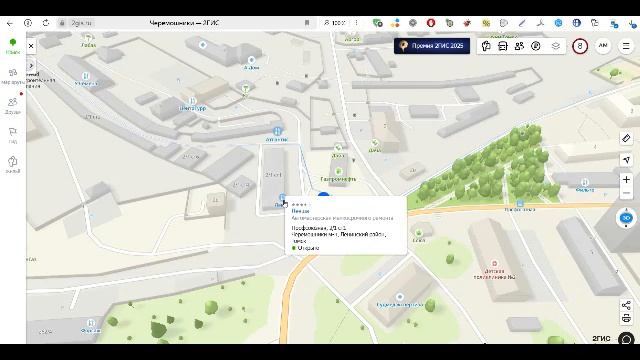Click the red bug browser extension icon
This screenshot has height=360, width=640.
pos(467,23)
